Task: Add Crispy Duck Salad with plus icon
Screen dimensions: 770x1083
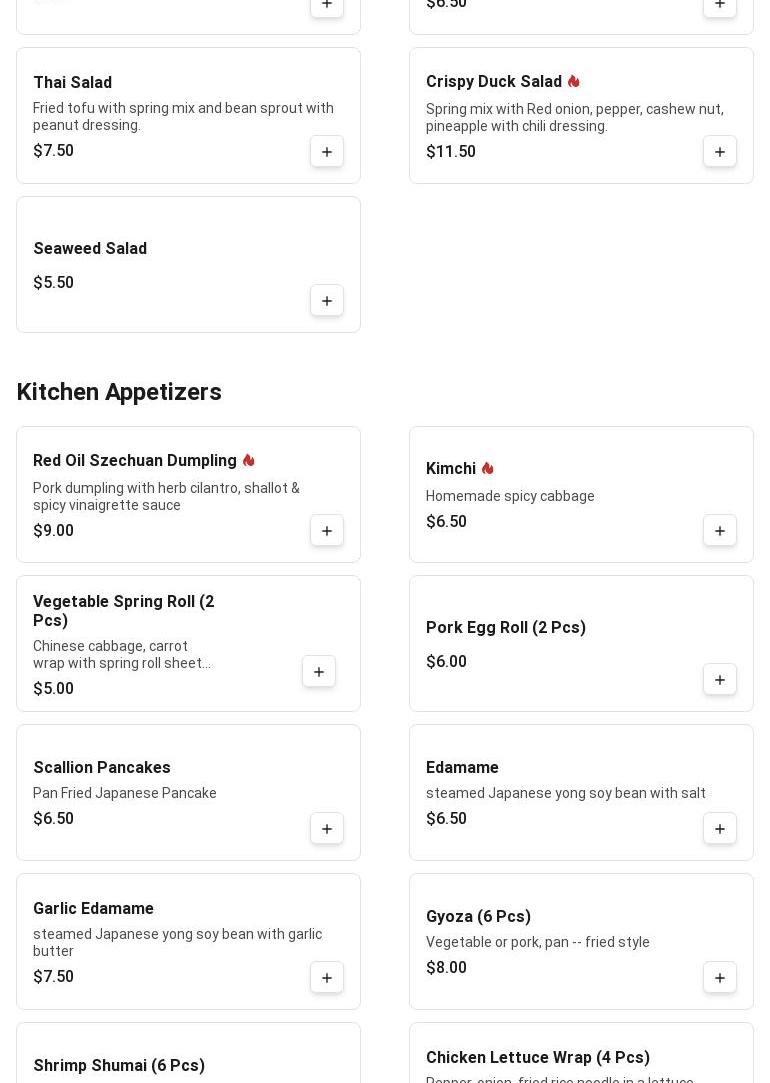Action: coord(720,151)
